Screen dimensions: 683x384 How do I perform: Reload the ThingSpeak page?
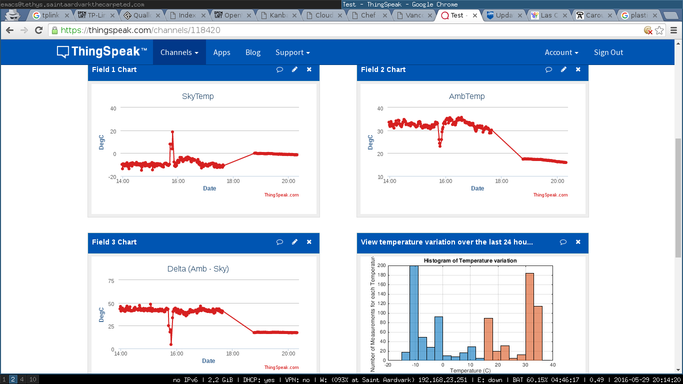tap(38, 30)
